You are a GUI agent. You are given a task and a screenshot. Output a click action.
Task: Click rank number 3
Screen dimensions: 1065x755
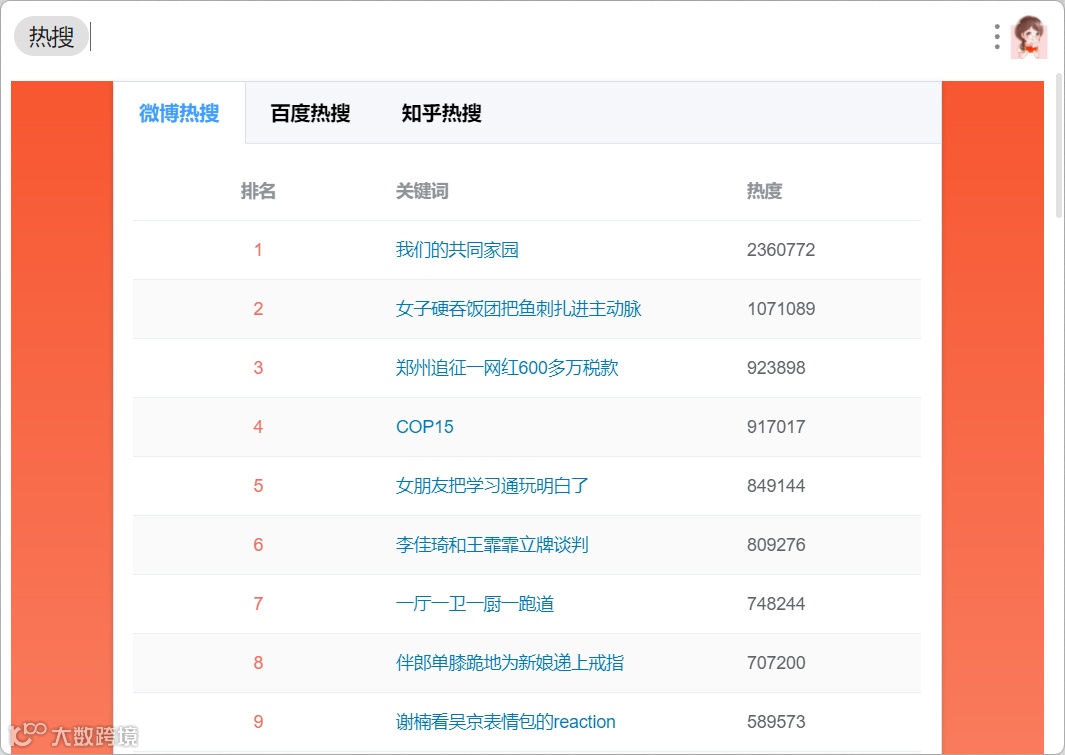258,368
